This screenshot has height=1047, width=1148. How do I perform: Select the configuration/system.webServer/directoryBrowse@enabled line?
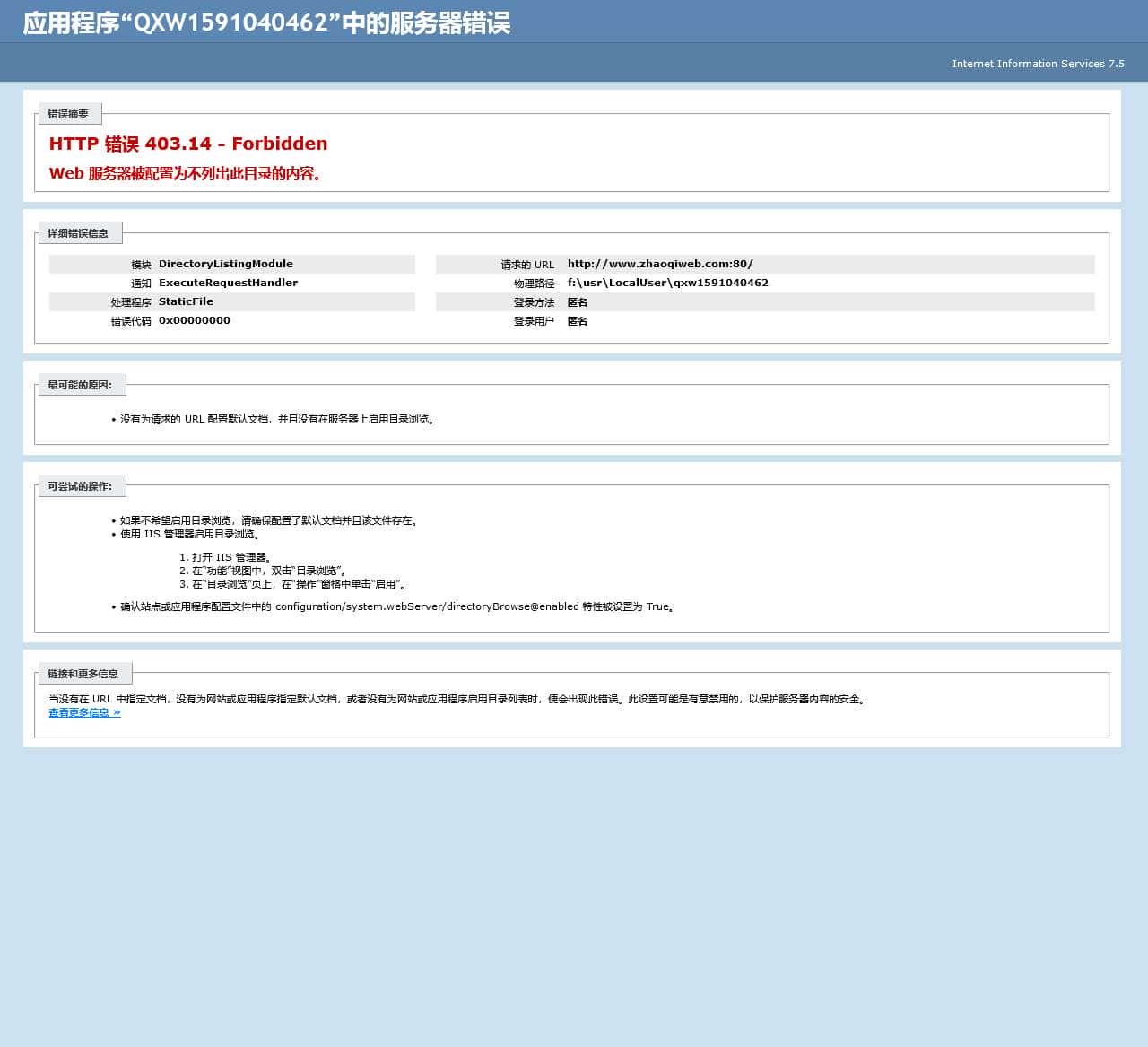(x=397, y=606)
